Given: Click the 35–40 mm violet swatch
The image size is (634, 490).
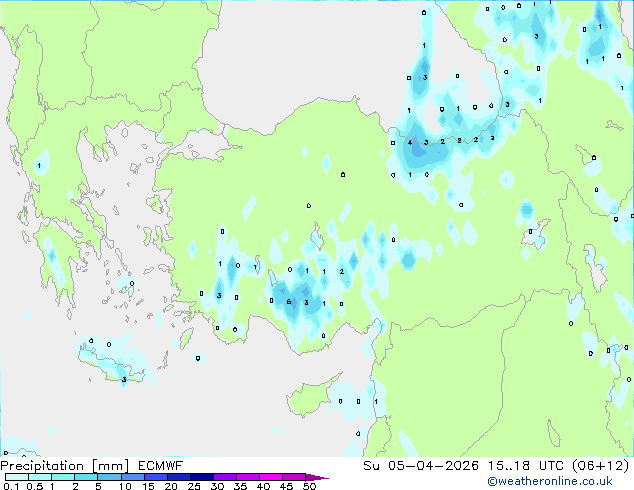Looking at the screenshot, I should (247, 477).
